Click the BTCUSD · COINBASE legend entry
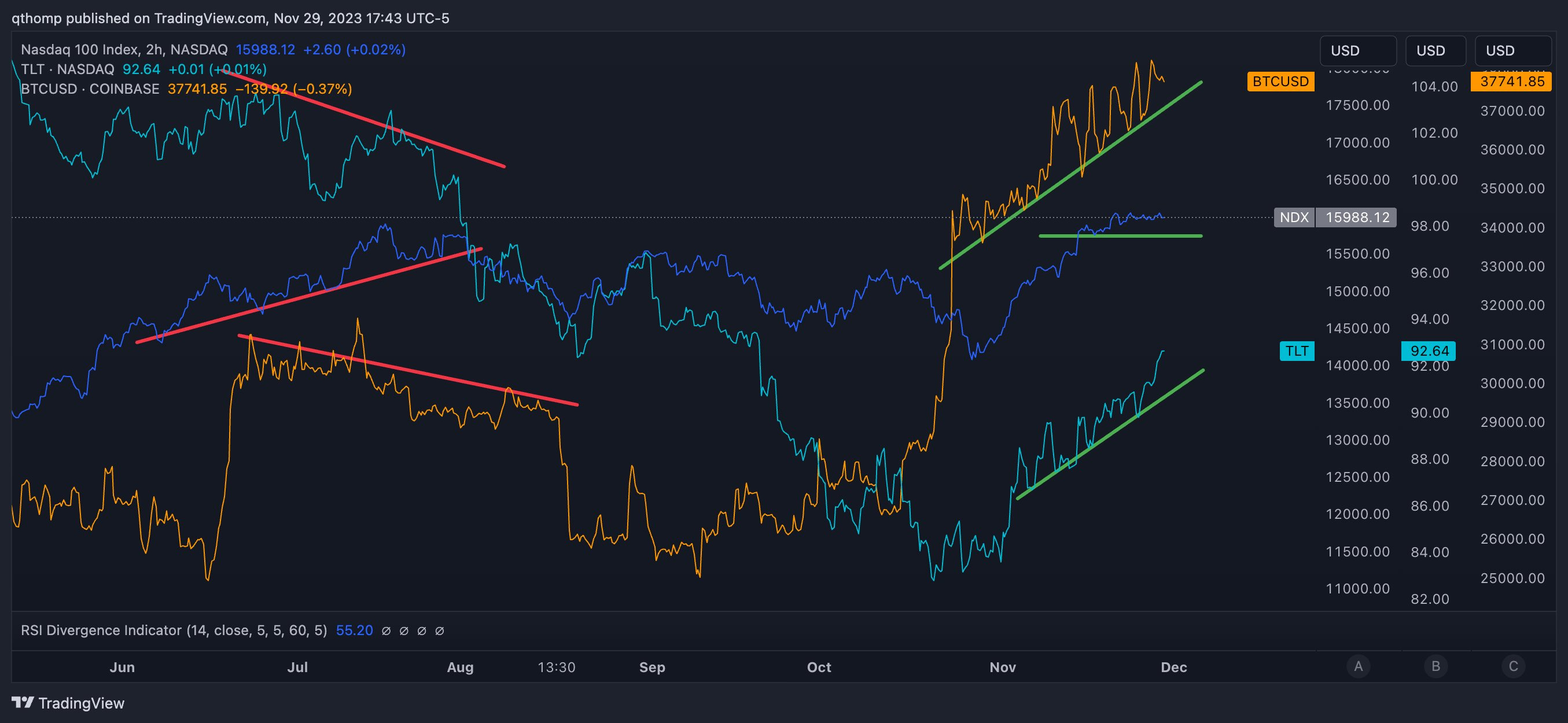The width and height of the screenshot is (1568, 723). [x=90, y=89]
